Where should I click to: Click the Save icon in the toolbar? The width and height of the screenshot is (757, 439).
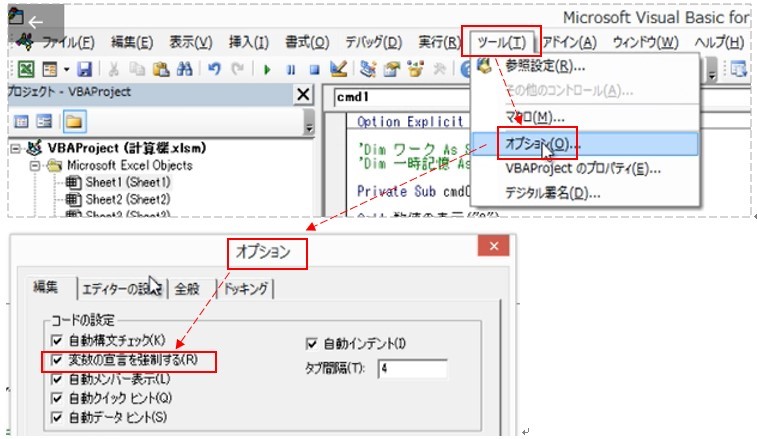pyautogui.click(x=84, y=69)
